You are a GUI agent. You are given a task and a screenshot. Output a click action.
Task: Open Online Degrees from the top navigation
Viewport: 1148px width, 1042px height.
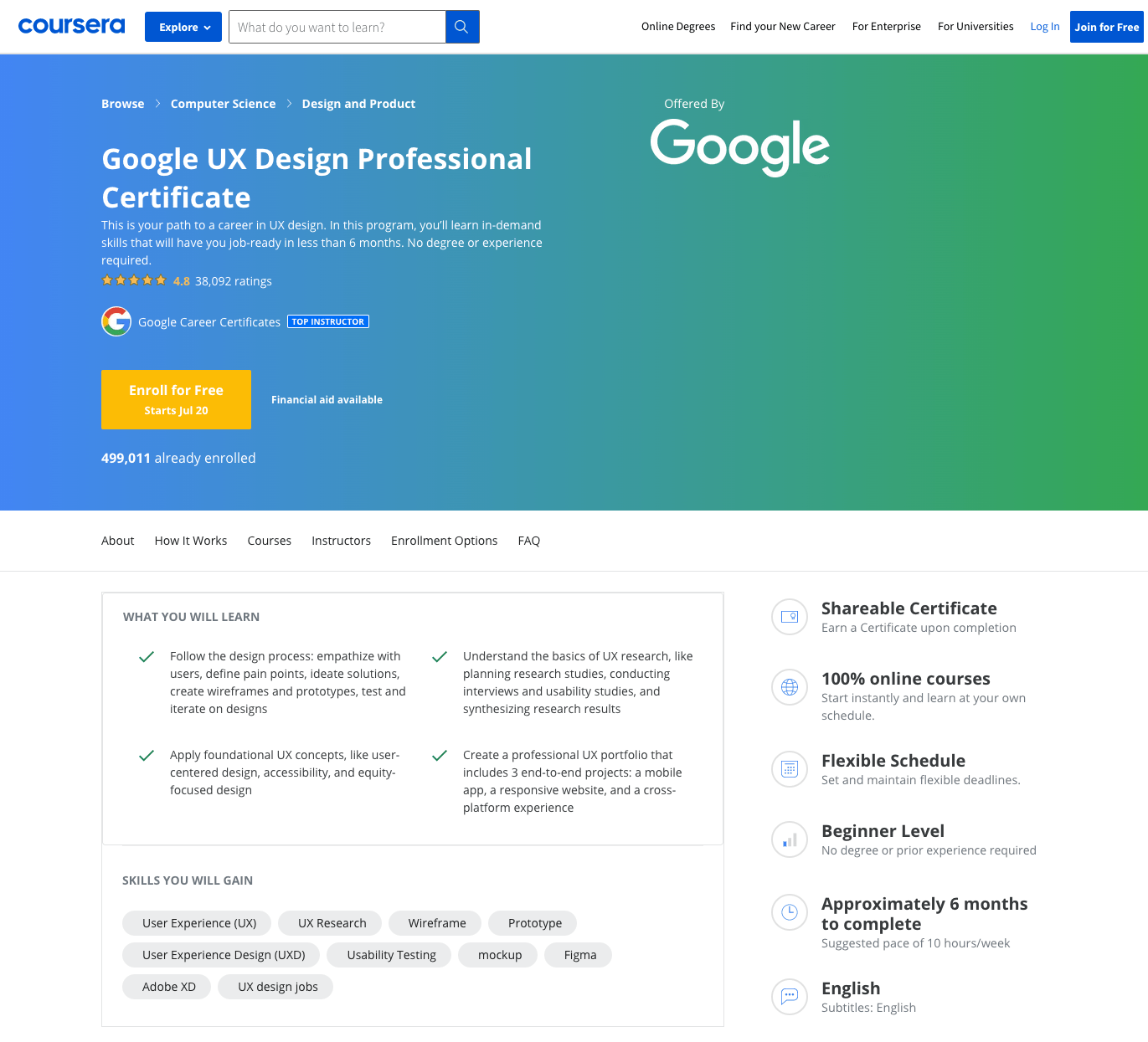(678, 26)
